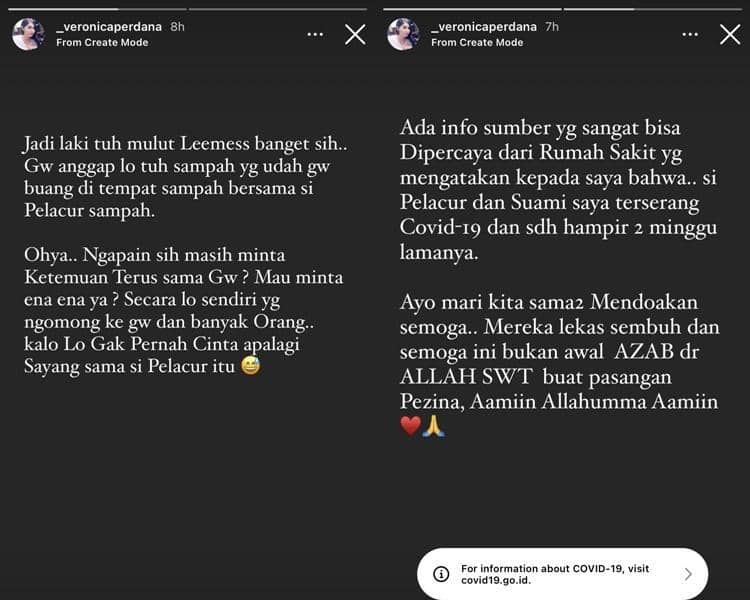Open the profile picture on left story
The width and height of the screenshot is (750, 600).
coord(28,34)
